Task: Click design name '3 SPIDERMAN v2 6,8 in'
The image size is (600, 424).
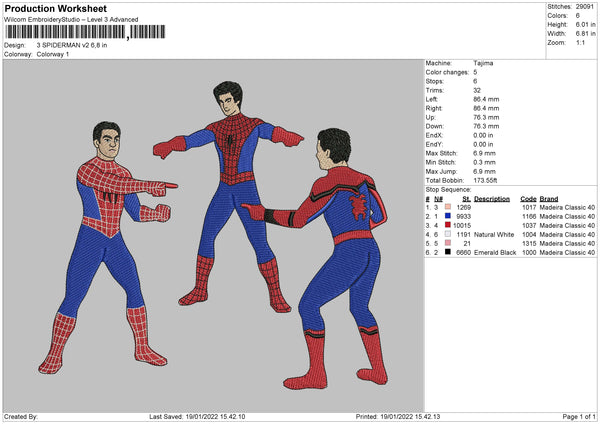Action: (72, 45)
